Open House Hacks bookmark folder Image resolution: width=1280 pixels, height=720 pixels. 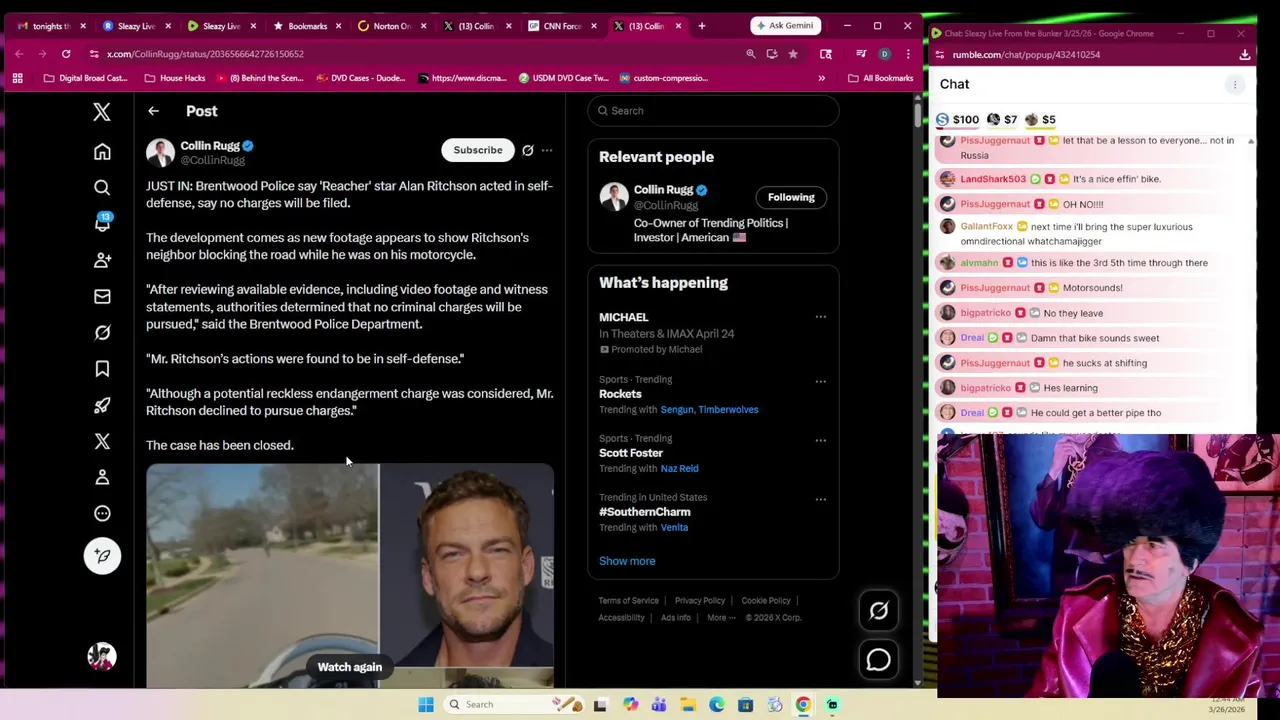tap(175, 78)
